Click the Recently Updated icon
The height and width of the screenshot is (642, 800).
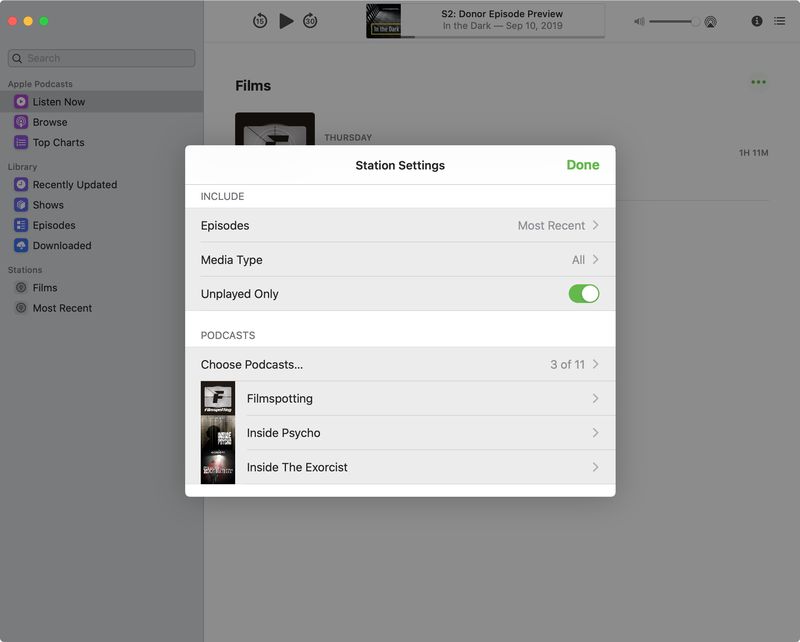pyautogui.click(x=21, y=184)
